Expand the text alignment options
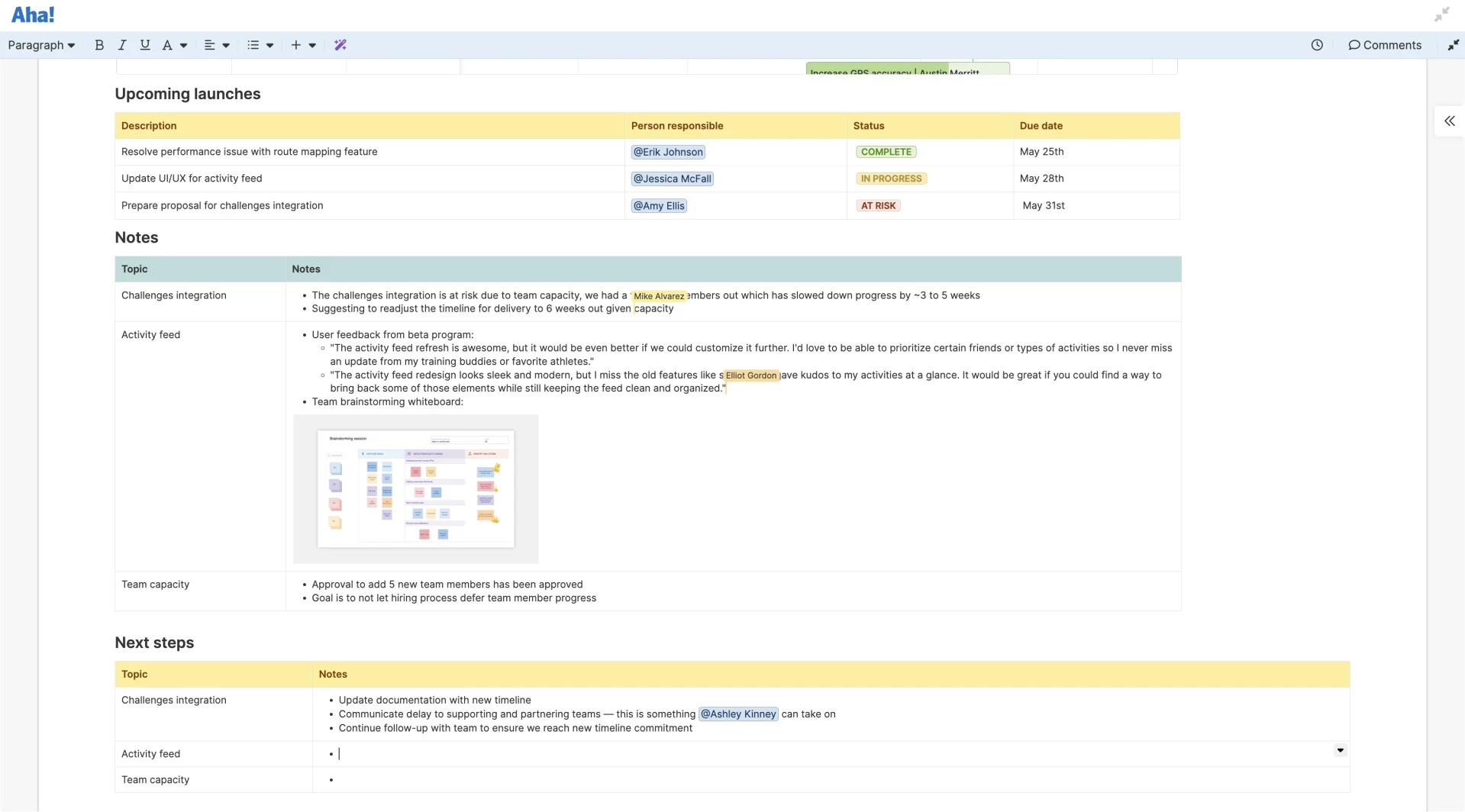Screen dimensions: 1465x812 click(x=217, y=45)
